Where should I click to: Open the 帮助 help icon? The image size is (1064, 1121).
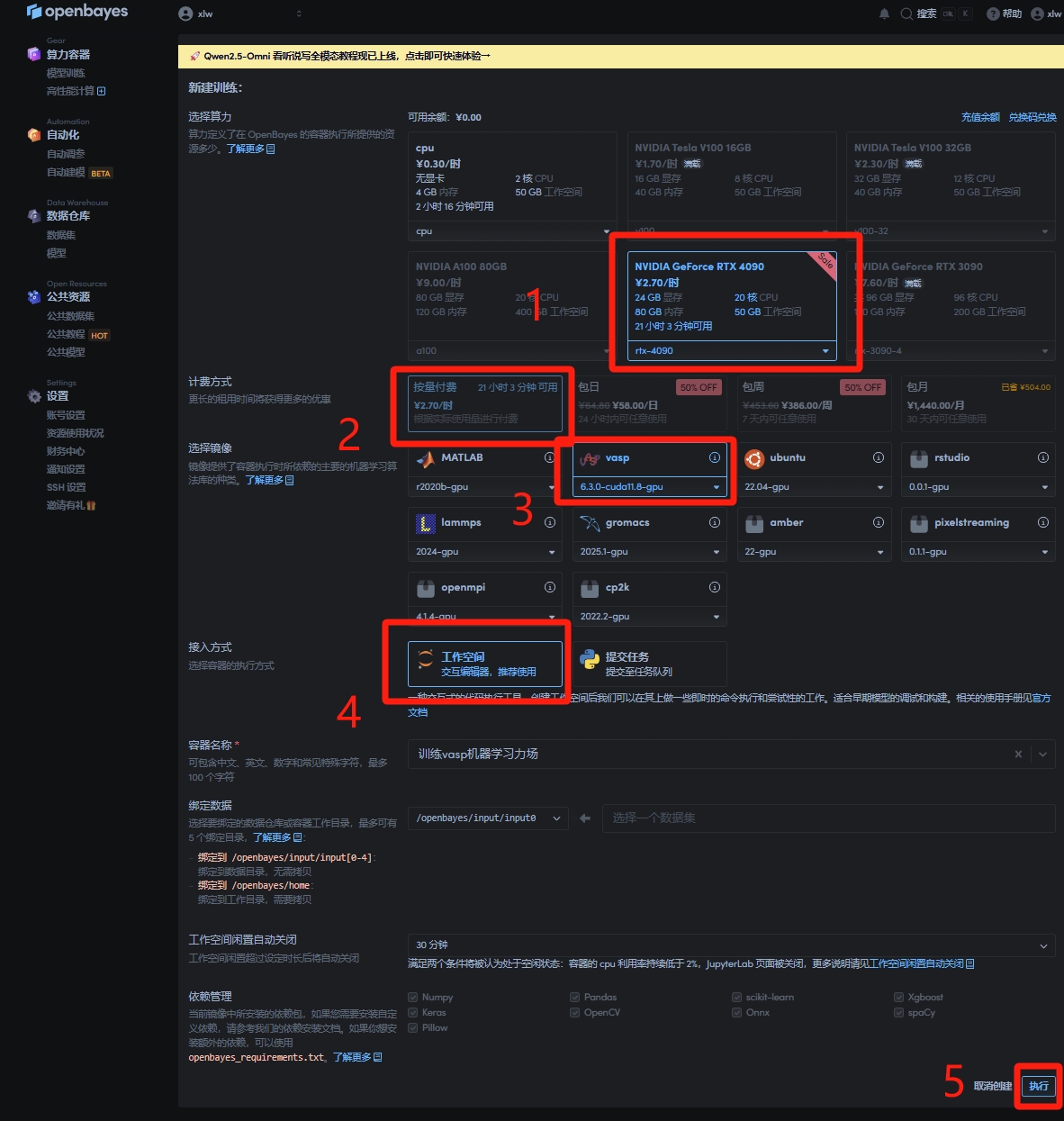[993, 14]
